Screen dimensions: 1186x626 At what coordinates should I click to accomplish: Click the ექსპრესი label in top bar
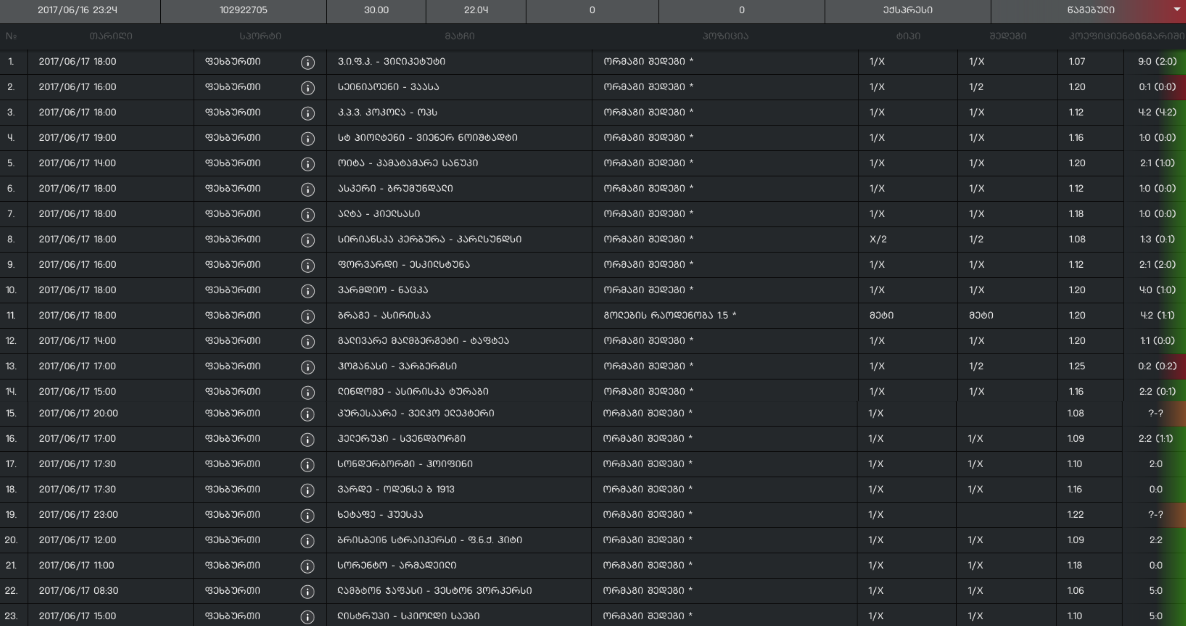click(x=907, y=9)
